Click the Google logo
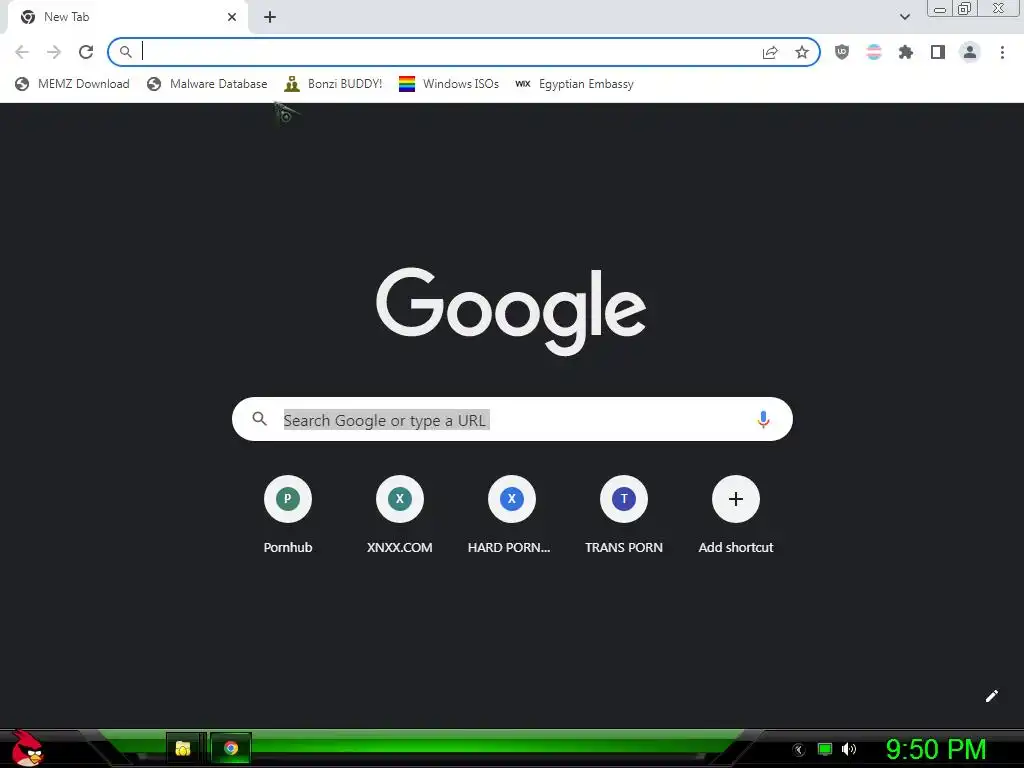 pos(511,311)
